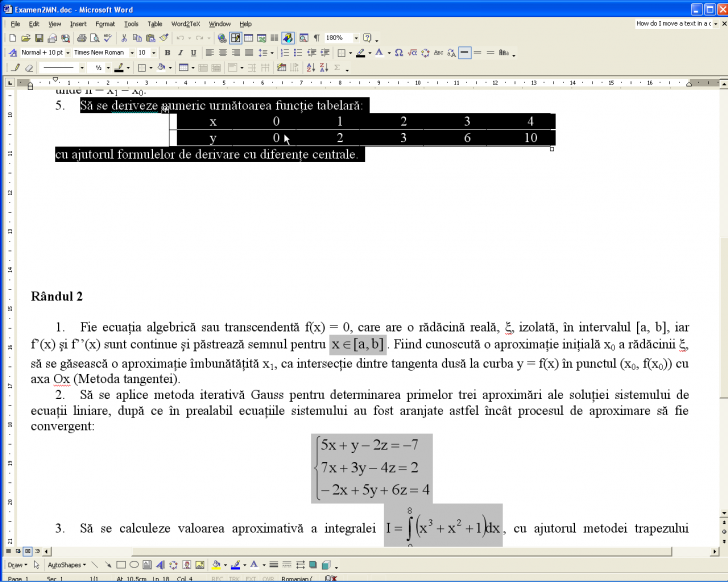Print the document
This screenshot has width=728, height=582.
pos(82,38)
